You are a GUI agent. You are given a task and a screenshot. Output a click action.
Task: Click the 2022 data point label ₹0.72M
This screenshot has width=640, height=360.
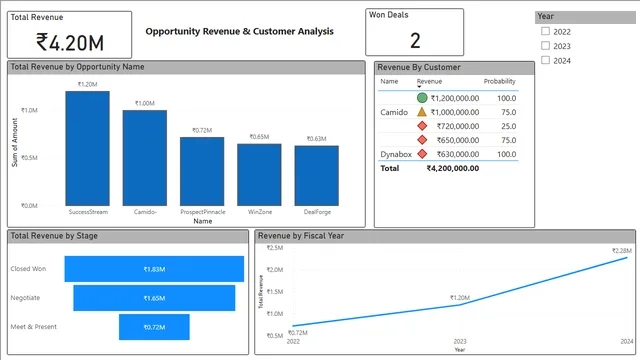pos(298,333)
